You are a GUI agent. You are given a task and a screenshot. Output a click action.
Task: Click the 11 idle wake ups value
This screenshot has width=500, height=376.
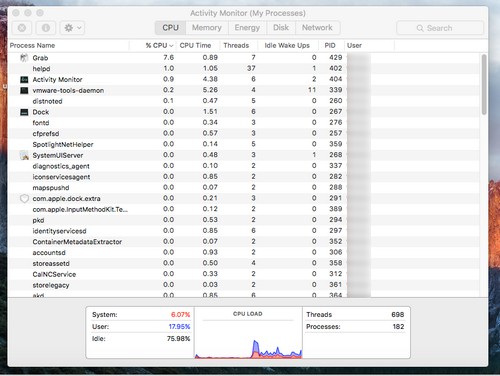point(312,90)
